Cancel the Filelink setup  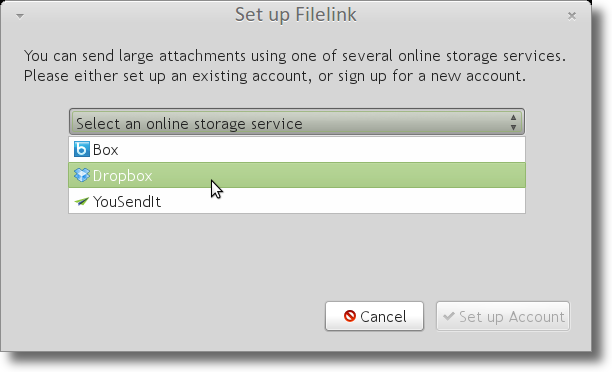tap(374, 316)
